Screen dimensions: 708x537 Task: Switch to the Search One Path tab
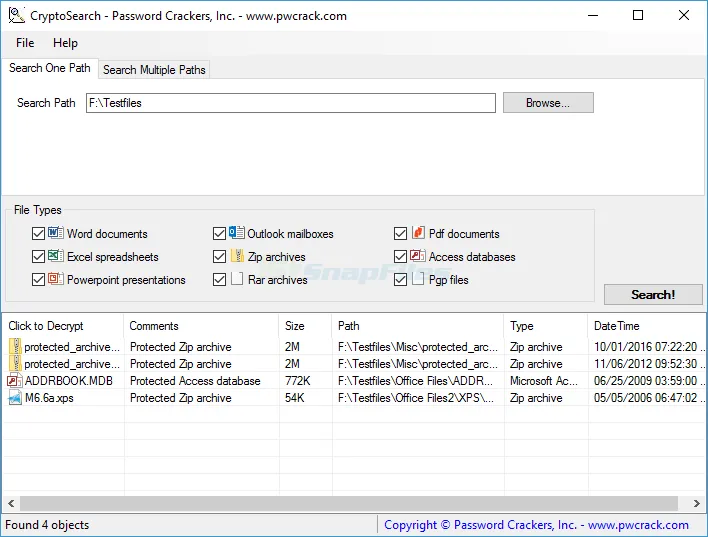tap(50, 68)
